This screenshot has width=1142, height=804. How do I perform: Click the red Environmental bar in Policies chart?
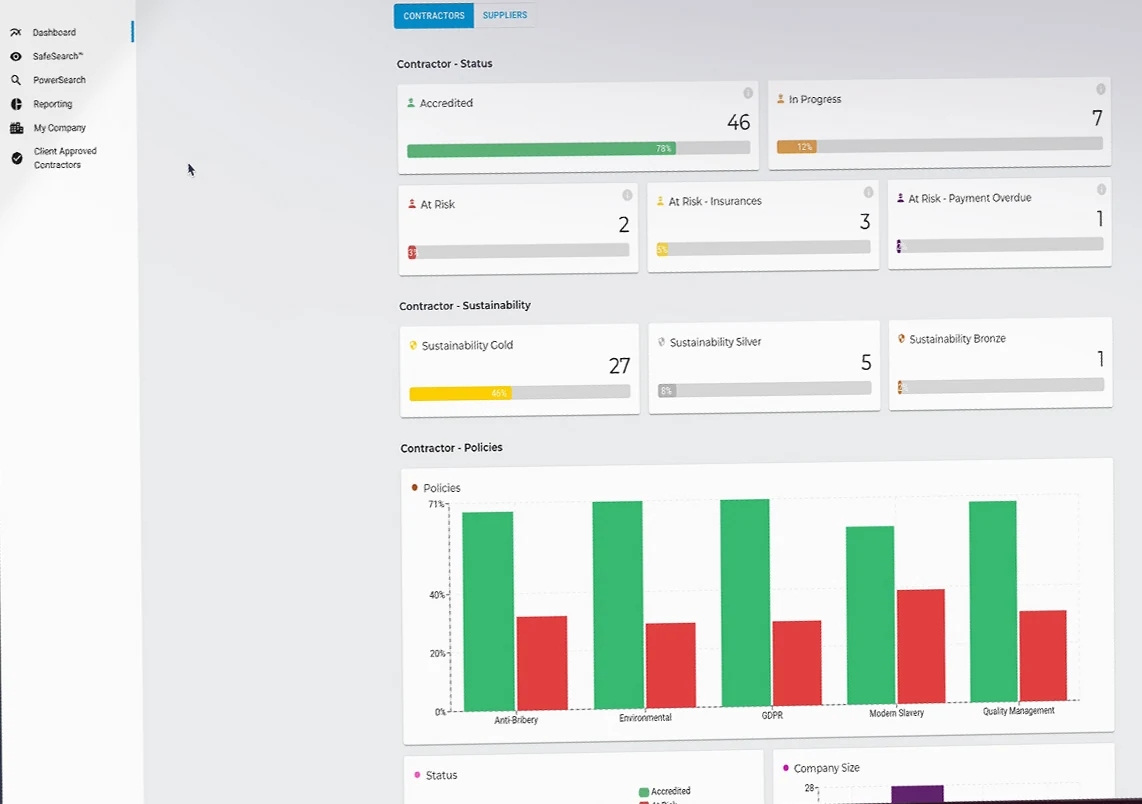click(x=671, y=665)
